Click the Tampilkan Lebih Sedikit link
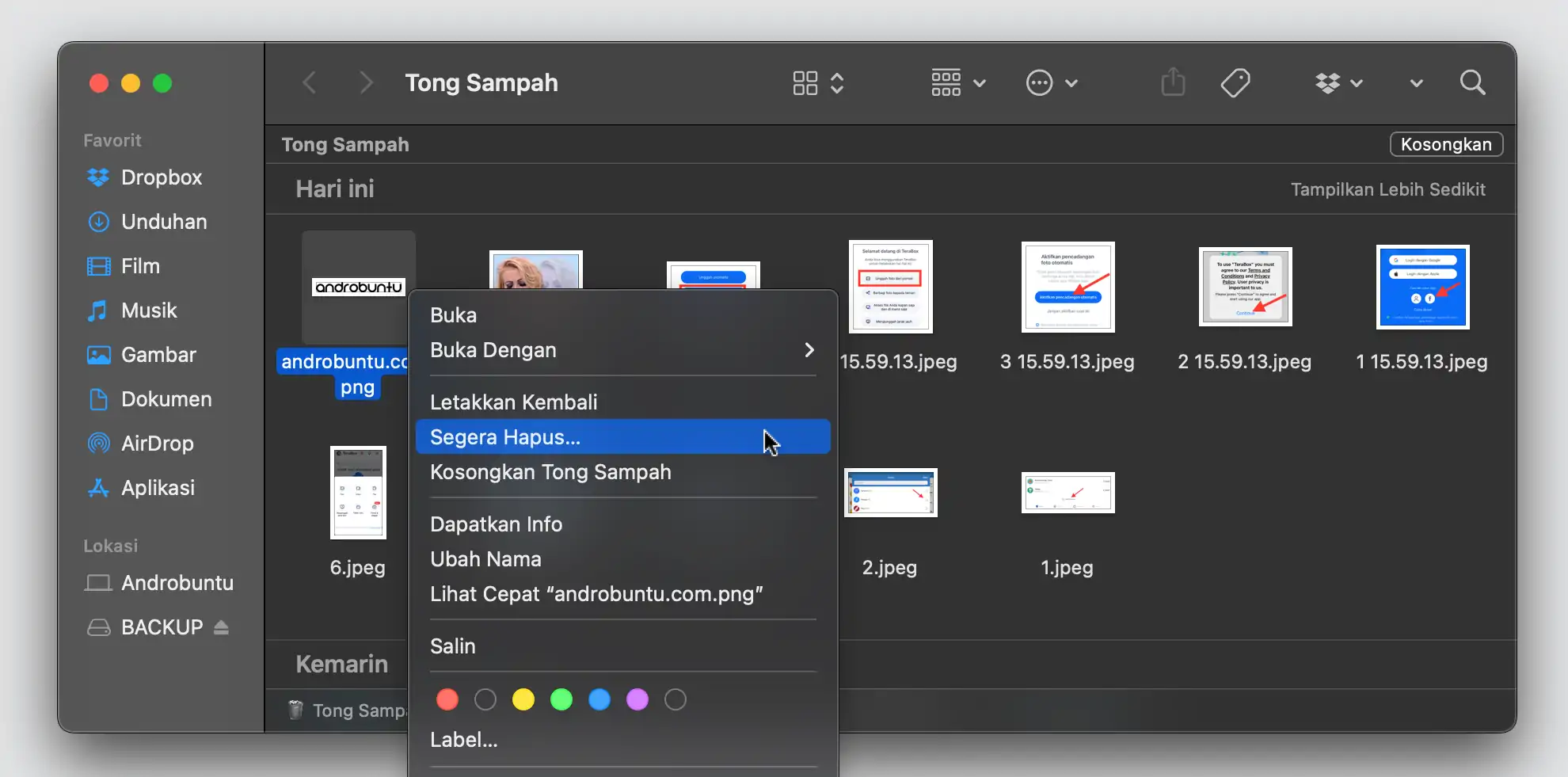Image resolution: width=1568 pixels, height=777 pixels. click(1388, 189)
